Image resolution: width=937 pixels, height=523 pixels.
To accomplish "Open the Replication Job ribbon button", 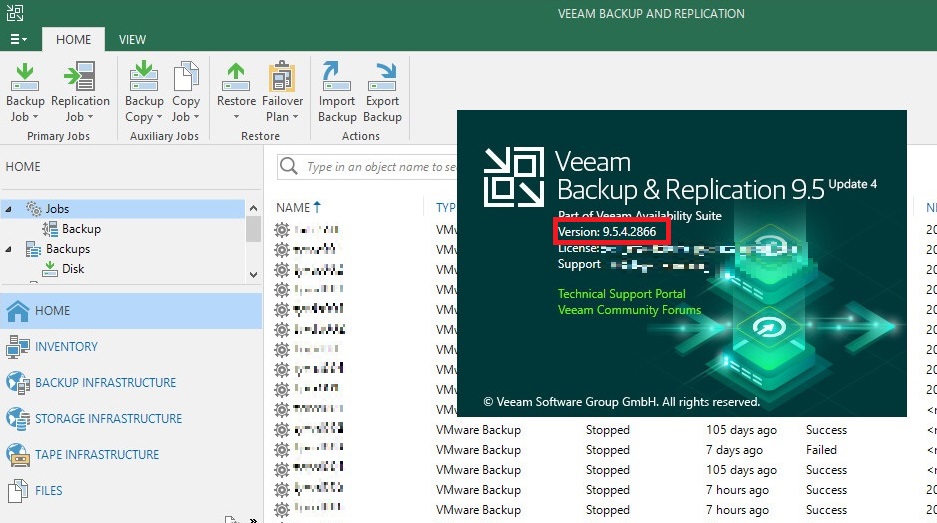I will pos(80,92).
